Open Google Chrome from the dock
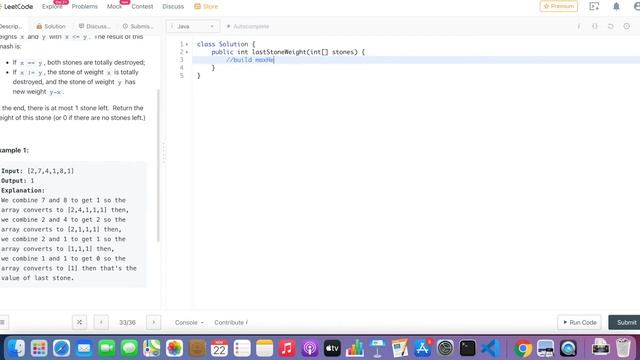Image resolution: width=640 pixels, height=360 pixels. 523,349
